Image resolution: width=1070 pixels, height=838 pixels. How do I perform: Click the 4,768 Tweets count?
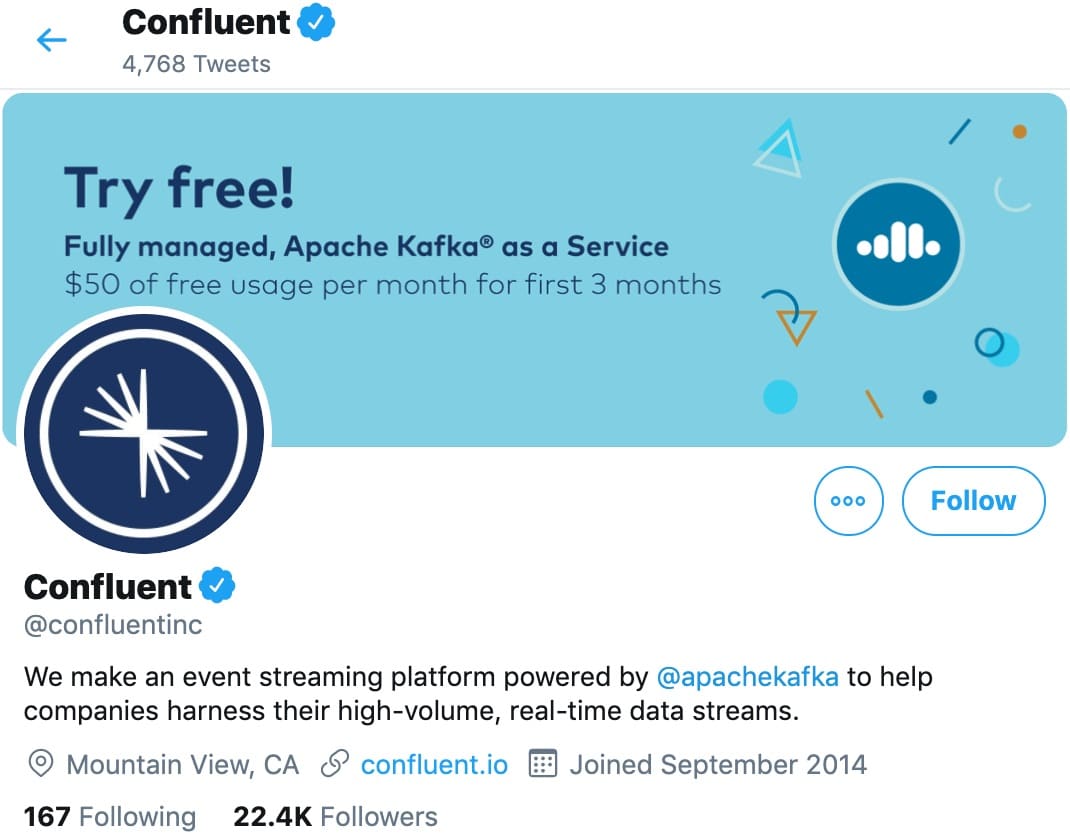click(x=197, y=63)
